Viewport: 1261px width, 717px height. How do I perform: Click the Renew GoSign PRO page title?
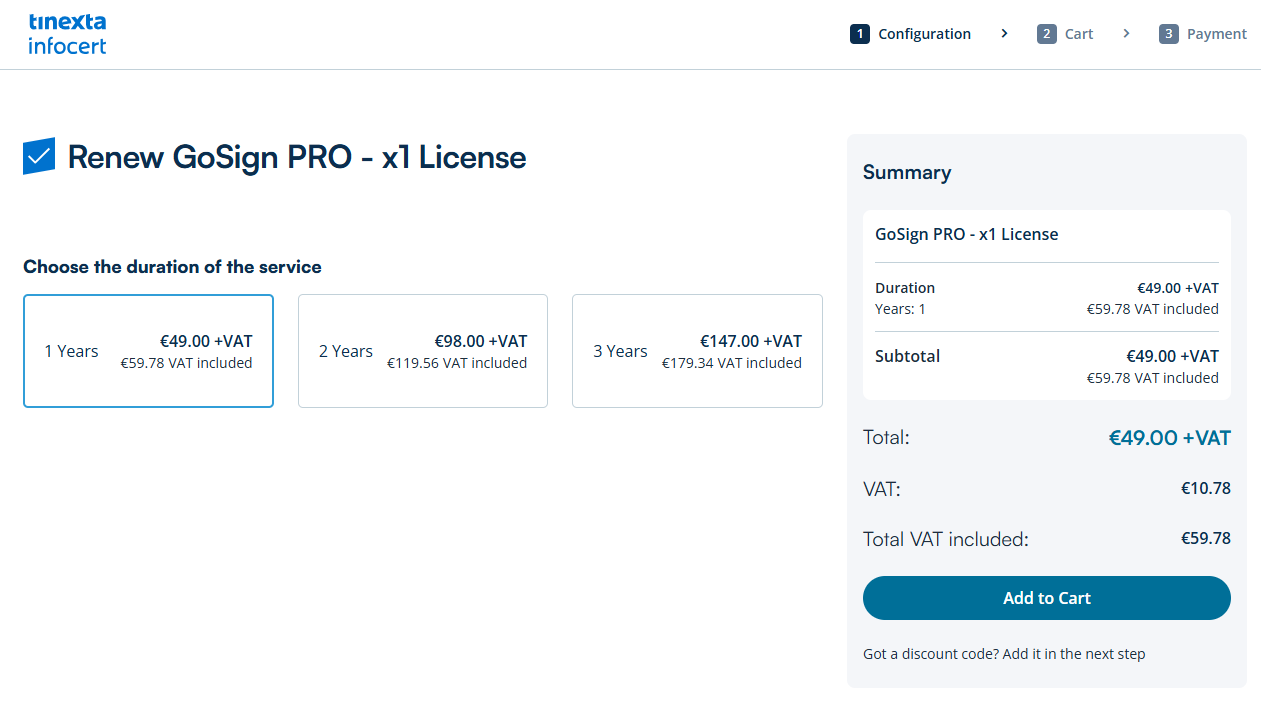click(296, 157)
